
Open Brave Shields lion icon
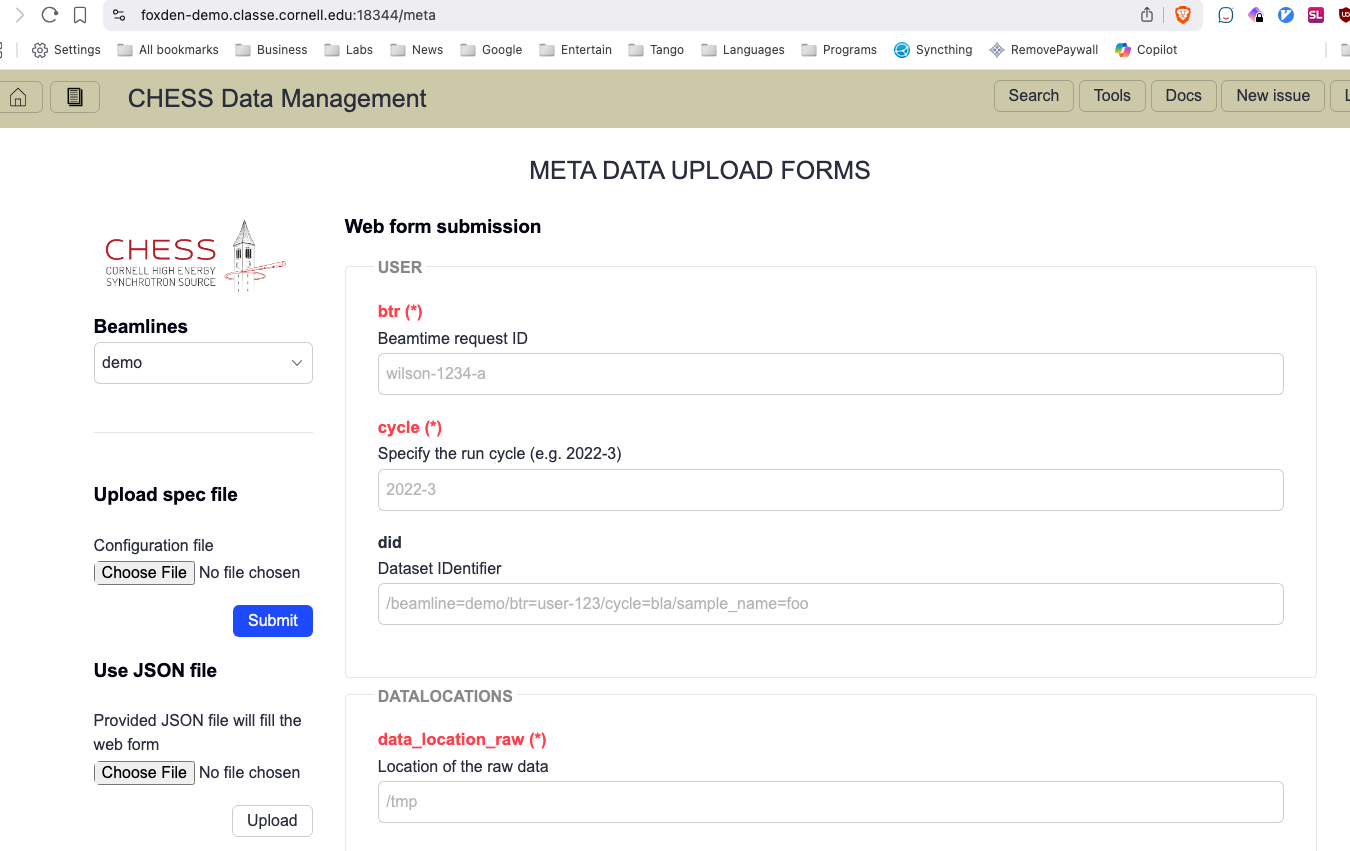pyautogui.click(x=1183, y=15)
